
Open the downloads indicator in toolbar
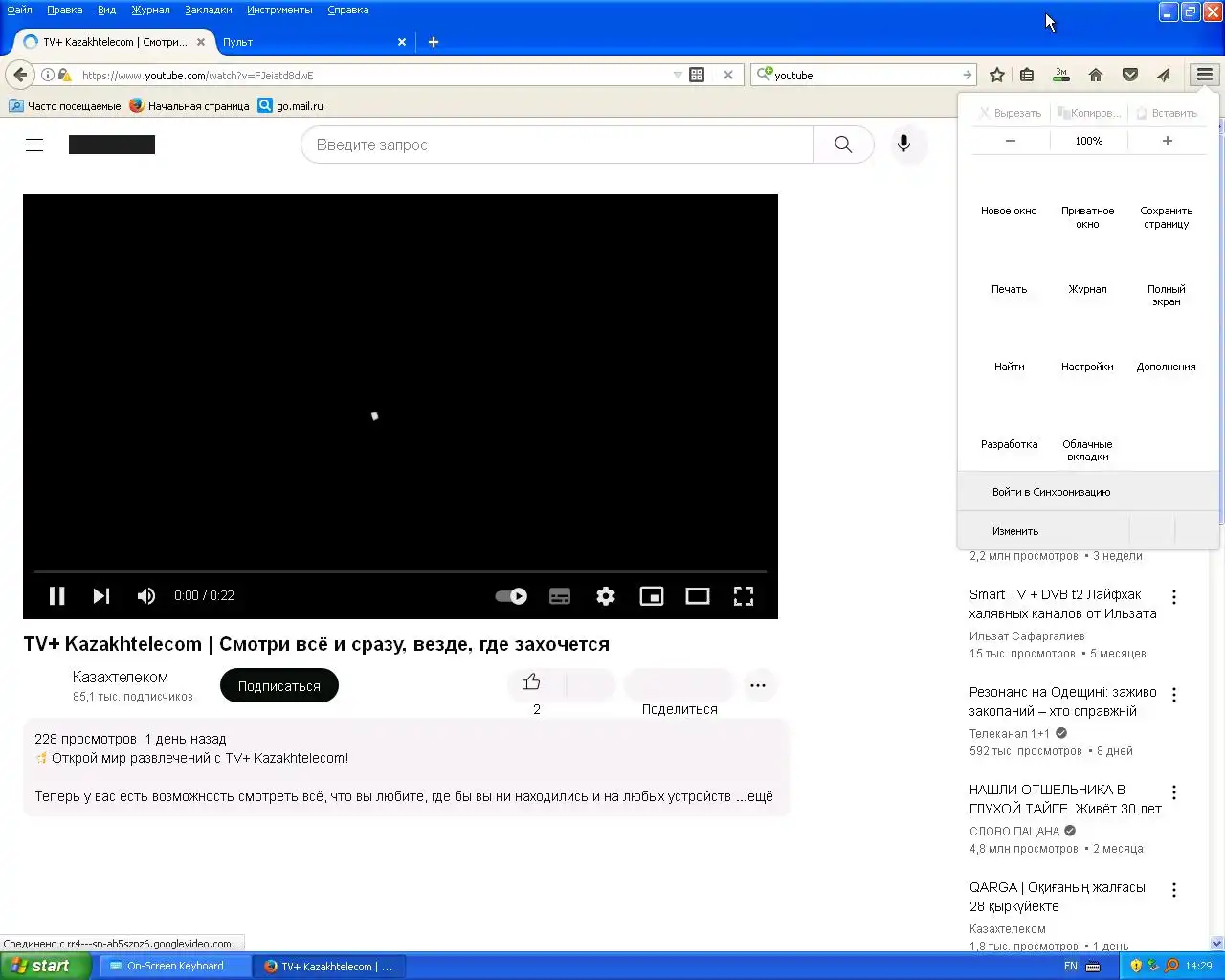coord(1061,75)
